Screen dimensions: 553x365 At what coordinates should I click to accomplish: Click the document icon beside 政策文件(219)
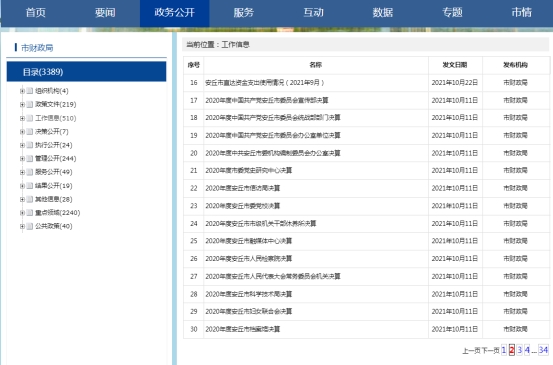[30, 104]
